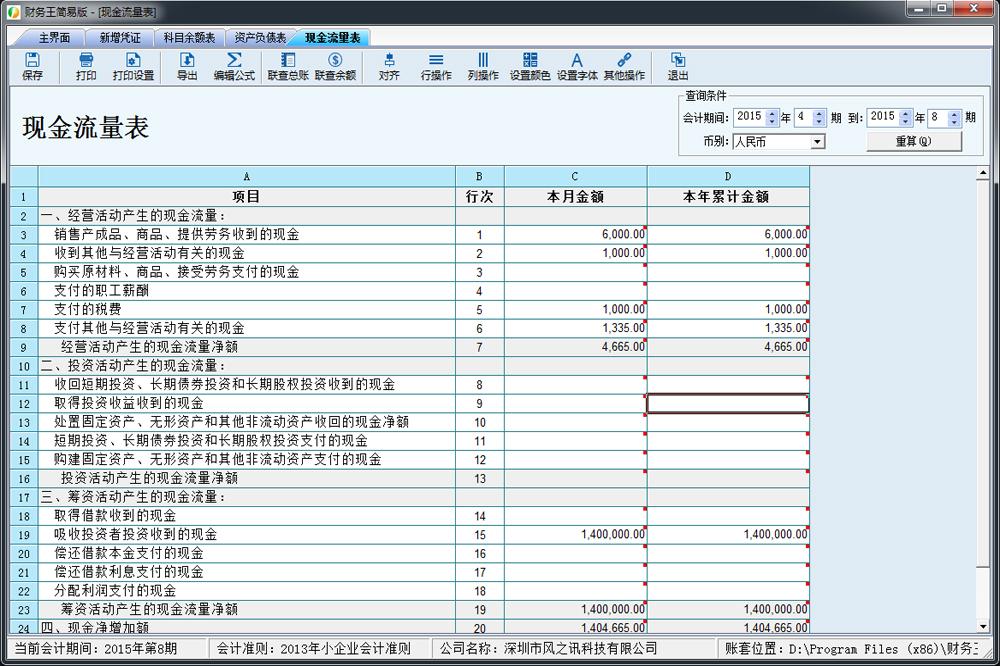Select the 现金流量表 tab
1000x666 pixels.
(332, 38)
